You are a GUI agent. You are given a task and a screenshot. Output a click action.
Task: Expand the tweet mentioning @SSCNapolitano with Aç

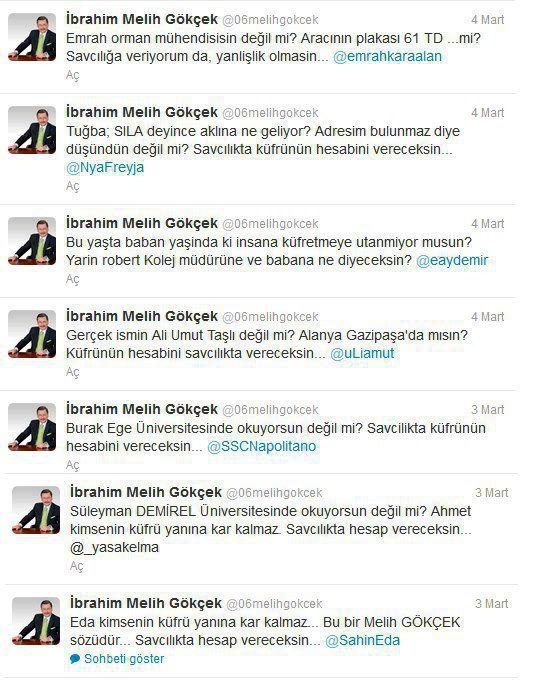pyautogui.click(x=72, y=465)
